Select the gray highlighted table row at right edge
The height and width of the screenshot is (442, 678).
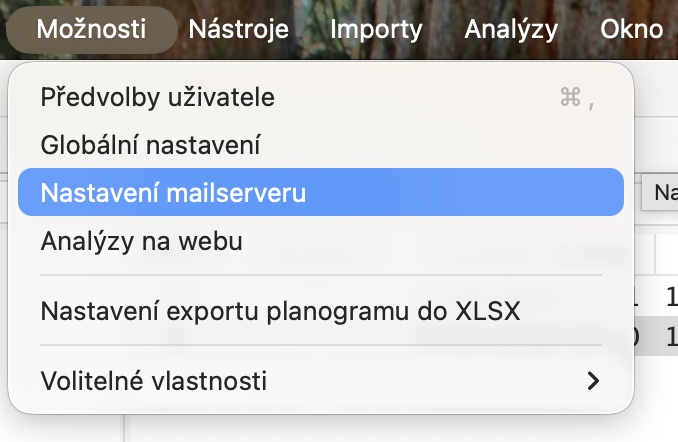click(x=656, y=336)
